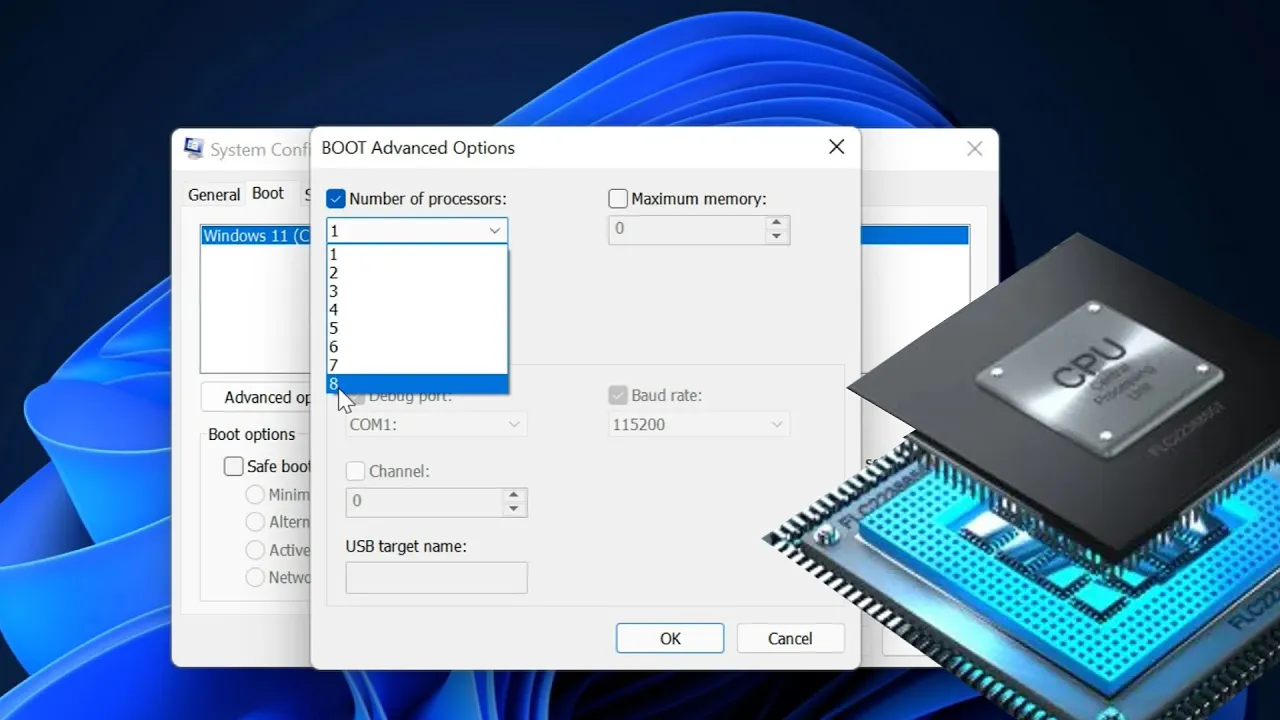
Task: Click the Maximum memory value field
Action: coord(686,230)
